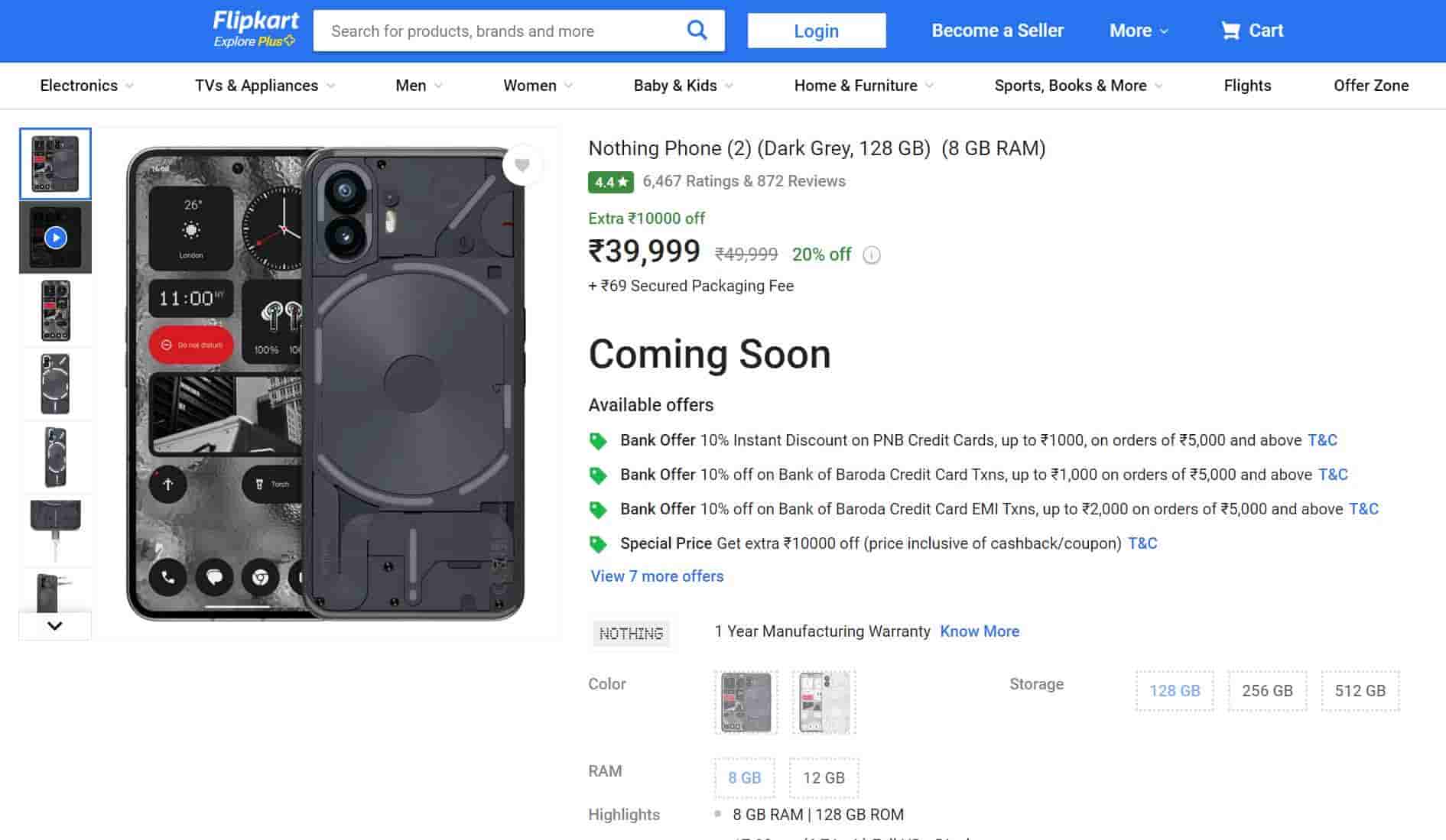Select 256 GB storage option
The height and width of the screenshot is (840, 1446).
click(x=1267, y=691)
